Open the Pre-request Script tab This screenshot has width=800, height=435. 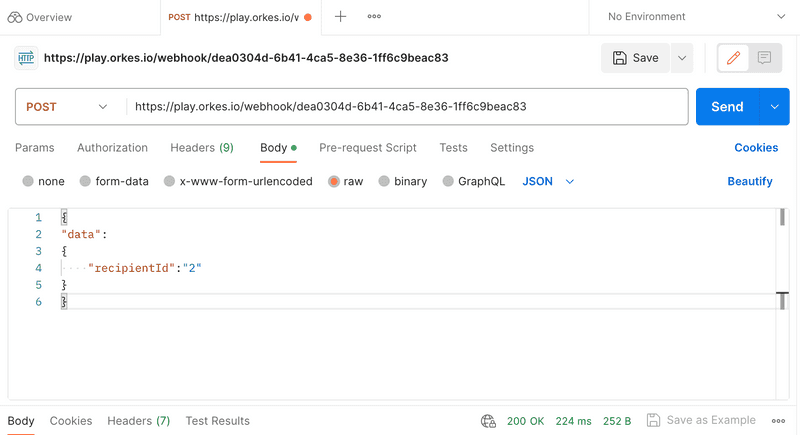(367, 148)
